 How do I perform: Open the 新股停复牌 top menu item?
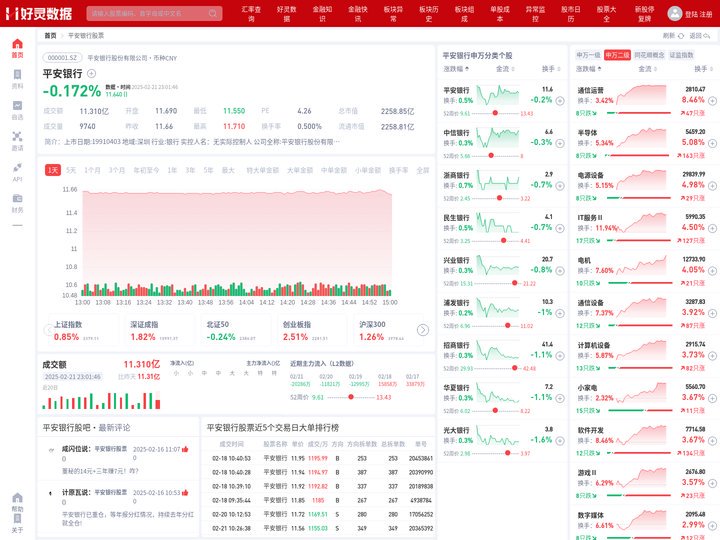point(644,14)
